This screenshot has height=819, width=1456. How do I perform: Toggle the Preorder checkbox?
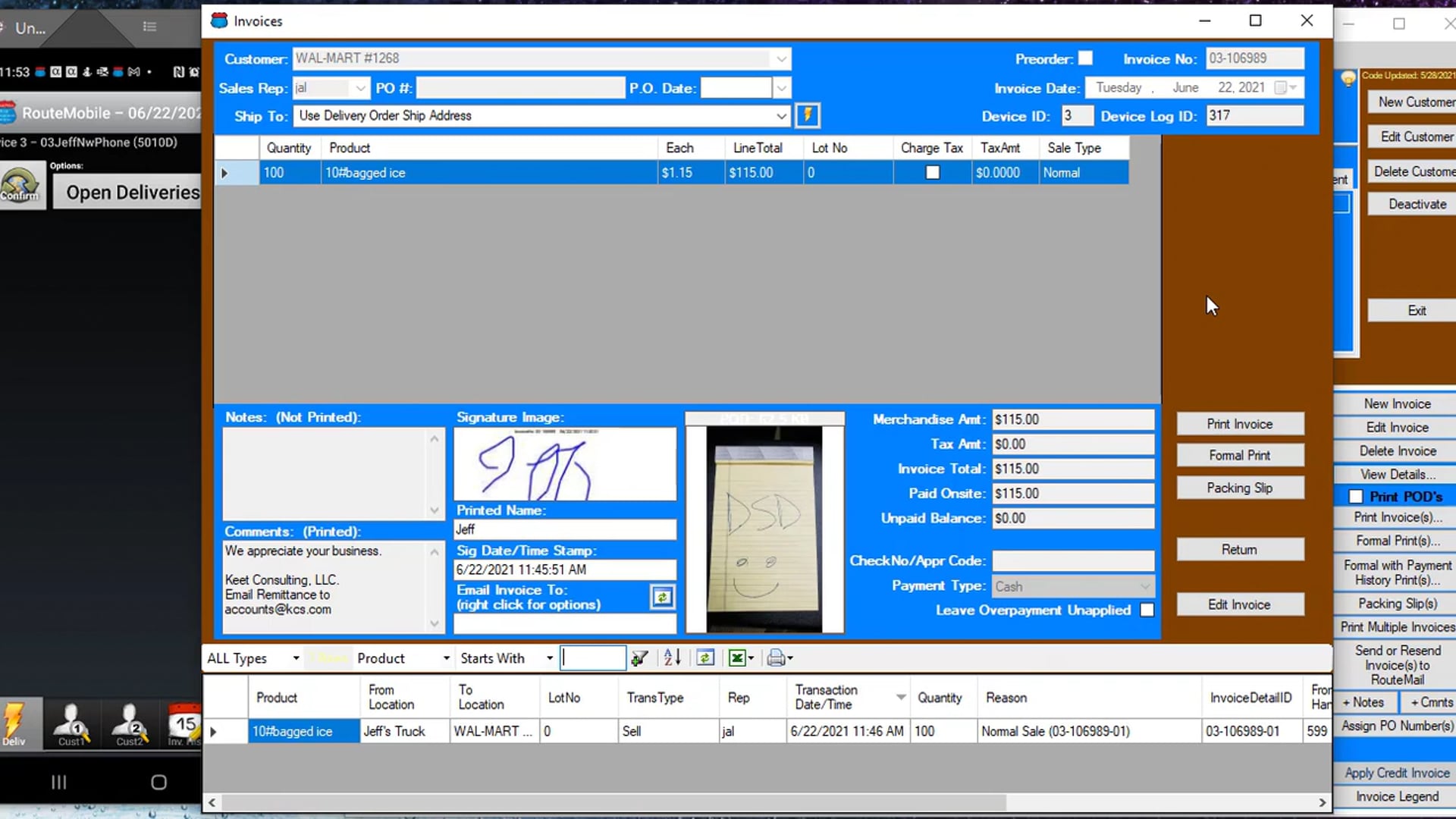[1086, 58]
